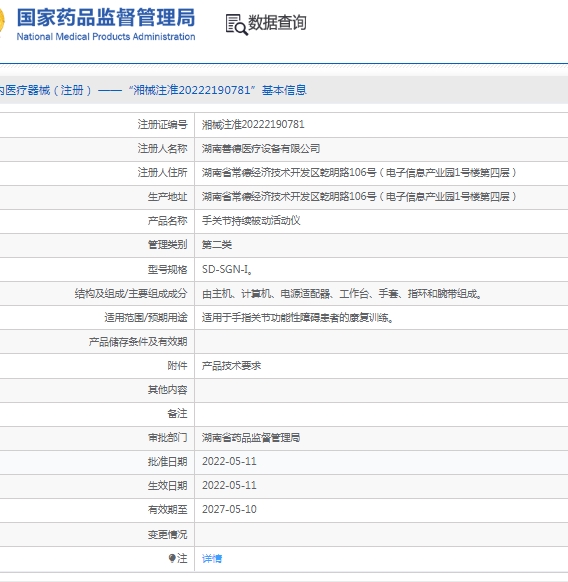
Task: Open the 详情 link in the 注 row
Action: [x=212, y=558]
